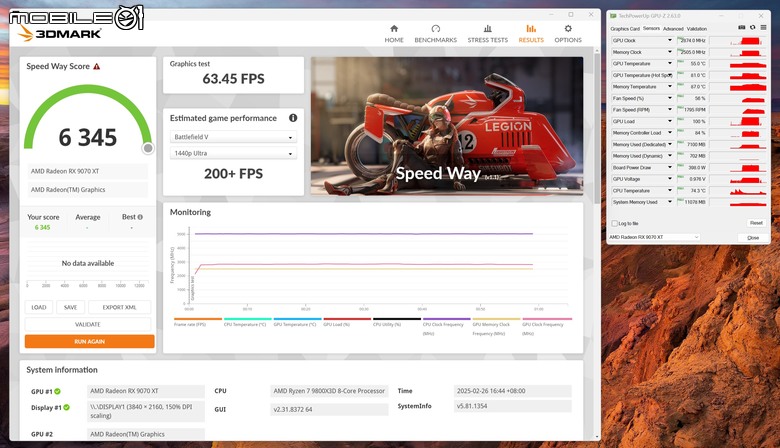Switch to Graphics Card tab in GPU-Z
Screen dimensions: 780x448
tap(625, 29)
